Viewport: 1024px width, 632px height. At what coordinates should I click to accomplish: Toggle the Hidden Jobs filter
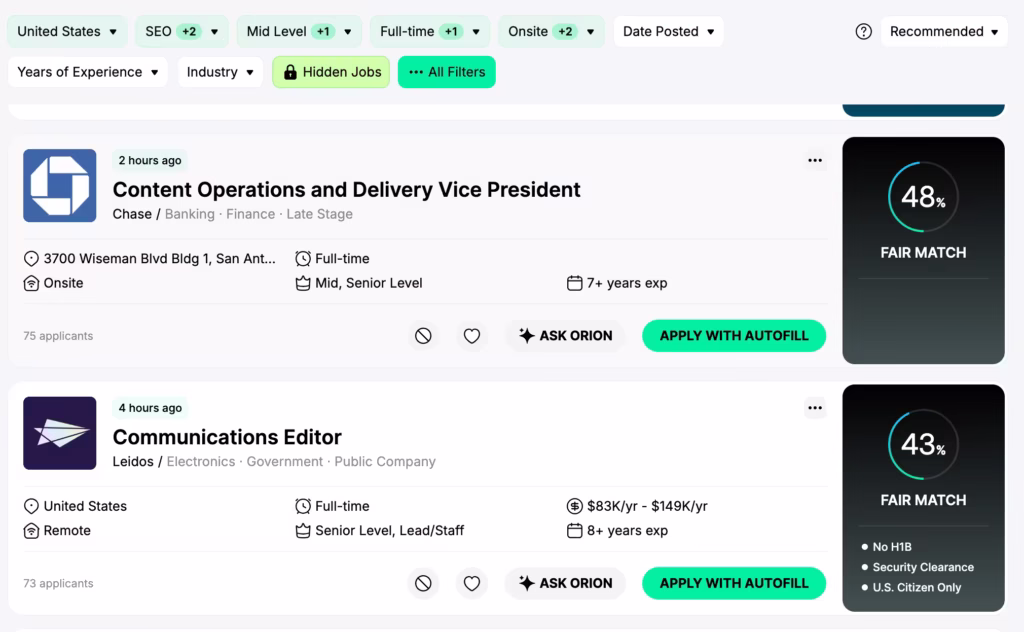tap(331, 72)
